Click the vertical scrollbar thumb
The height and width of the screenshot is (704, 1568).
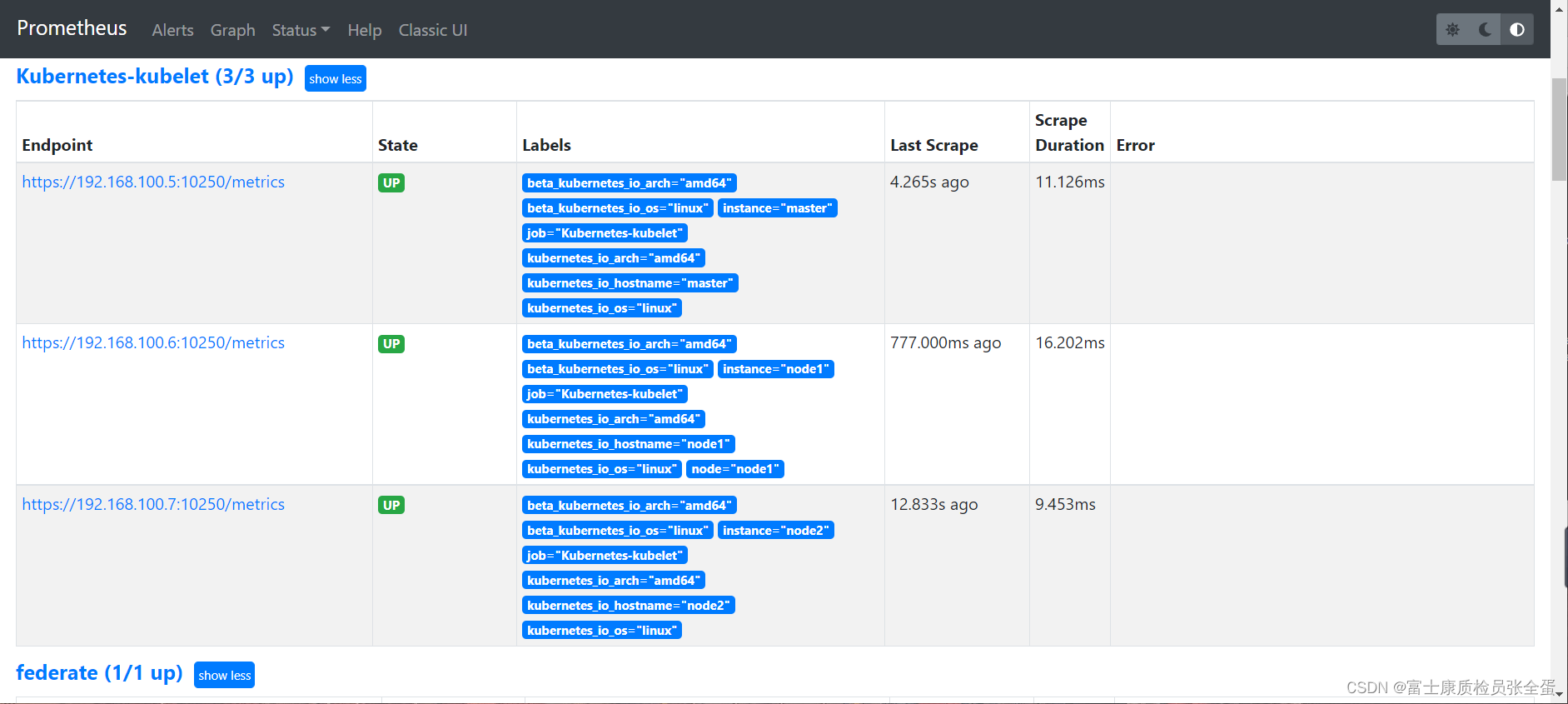(x=1559, y=129)
